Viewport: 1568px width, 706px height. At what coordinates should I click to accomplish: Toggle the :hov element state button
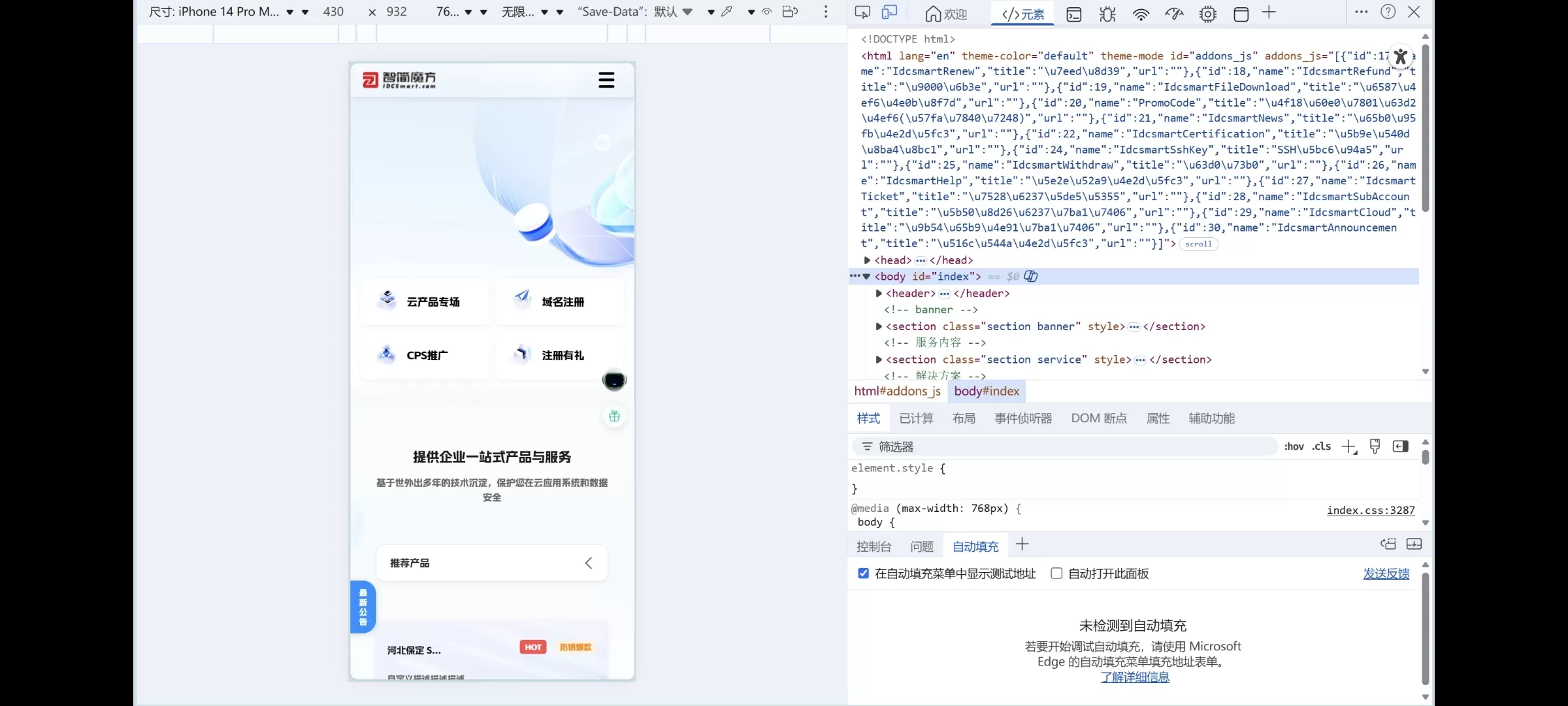tap(1294, 446)
